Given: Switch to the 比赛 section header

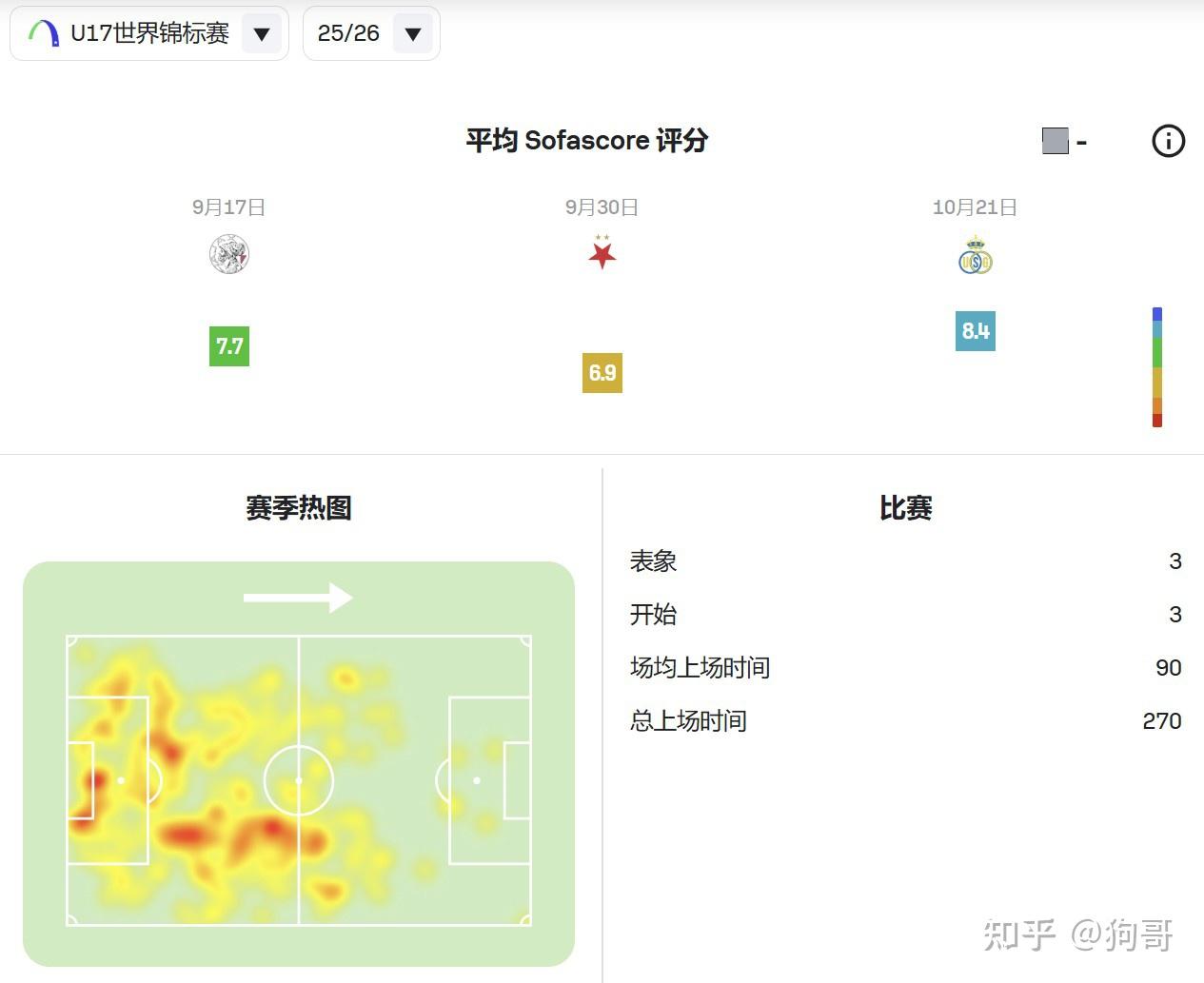Looking at the screenshot, I should point(905,508).
